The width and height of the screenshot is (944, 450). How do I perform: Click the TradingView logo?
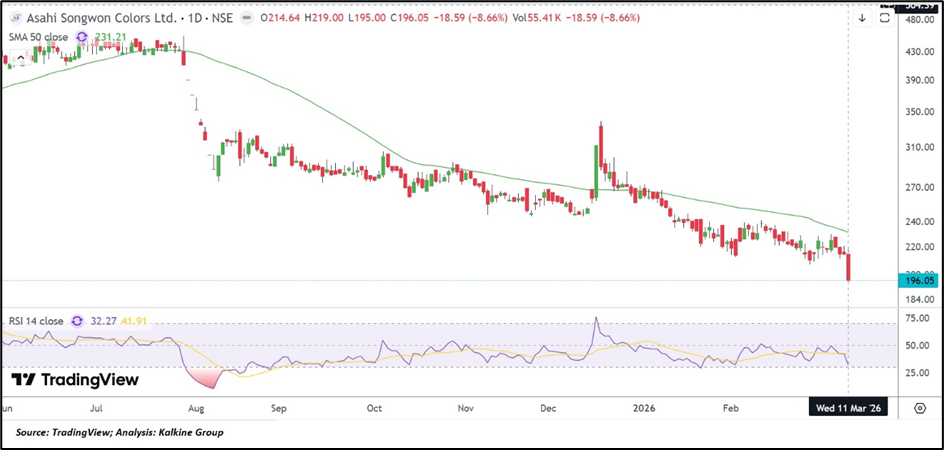(x=75, y=380)
